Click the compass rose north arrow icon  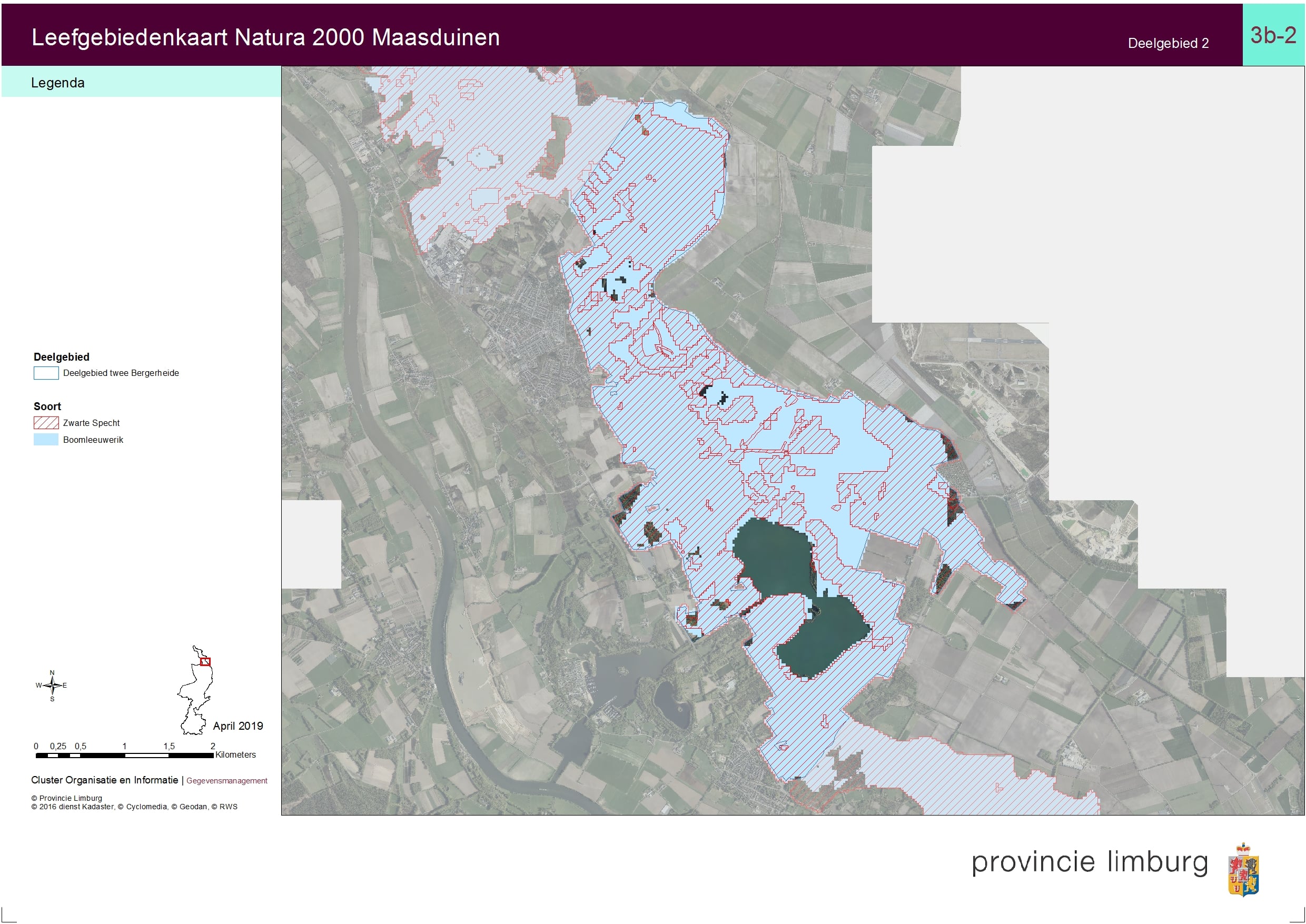tap(52, 685)
